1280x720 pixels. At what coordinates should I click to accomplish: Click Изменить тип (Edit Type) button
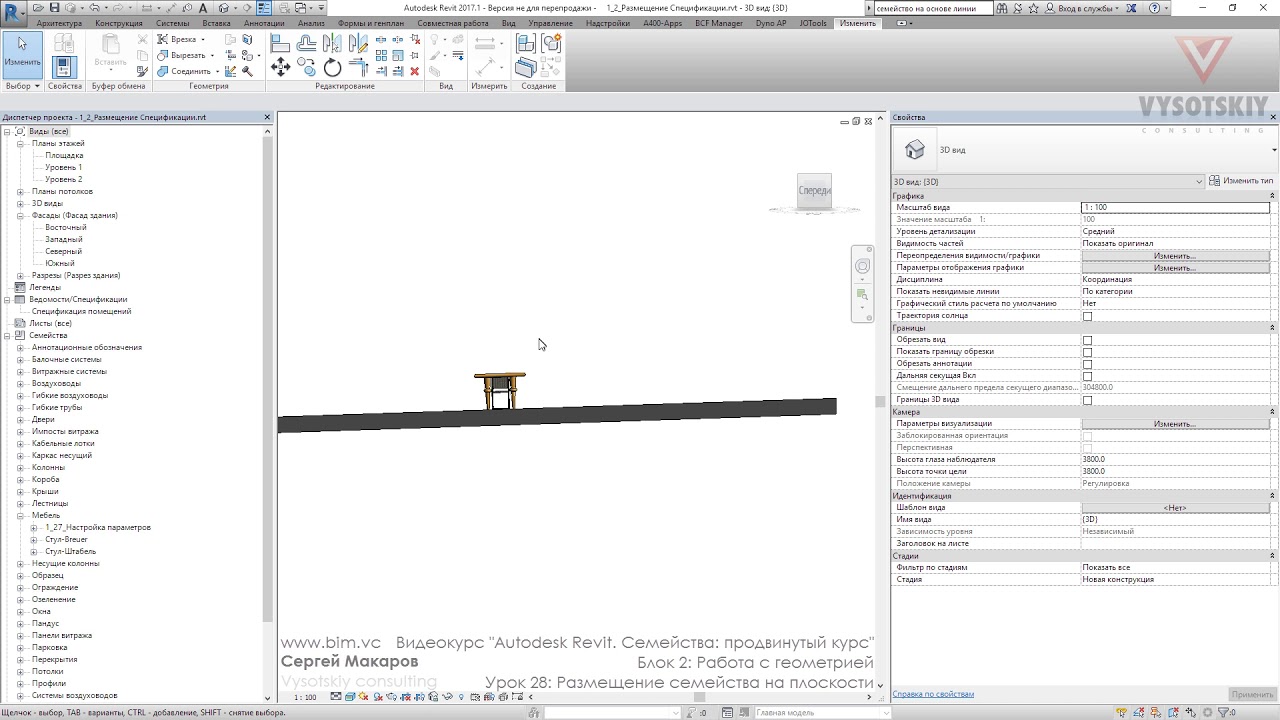click(1241, 181)
